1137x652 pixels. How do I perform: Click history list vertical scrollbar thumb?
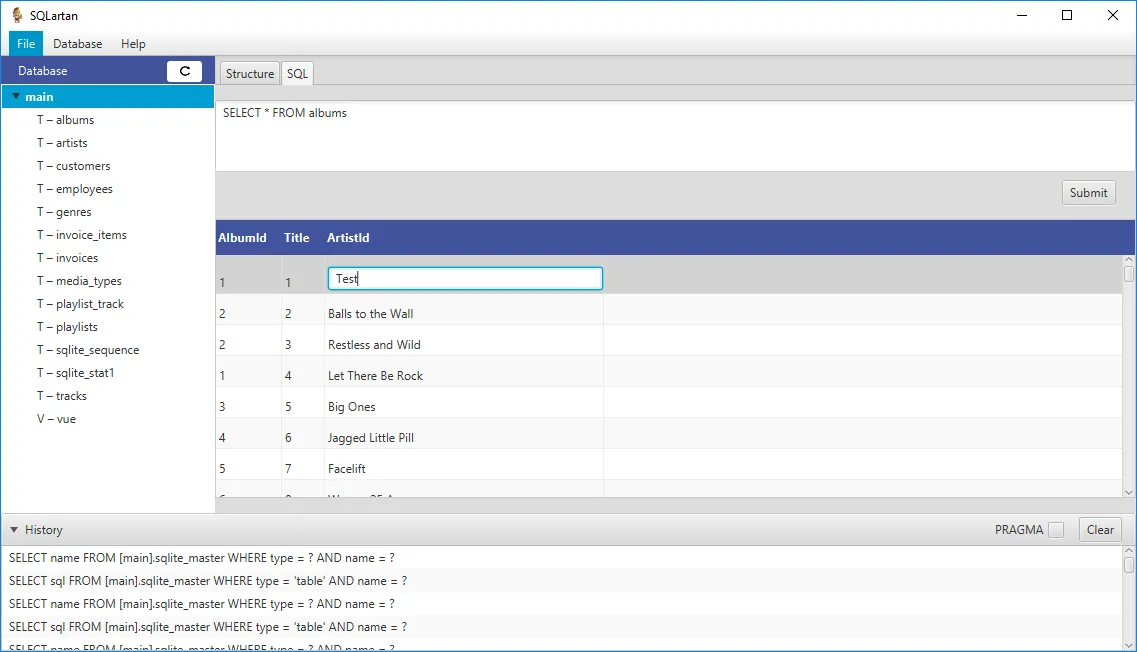pos(1128,565)
